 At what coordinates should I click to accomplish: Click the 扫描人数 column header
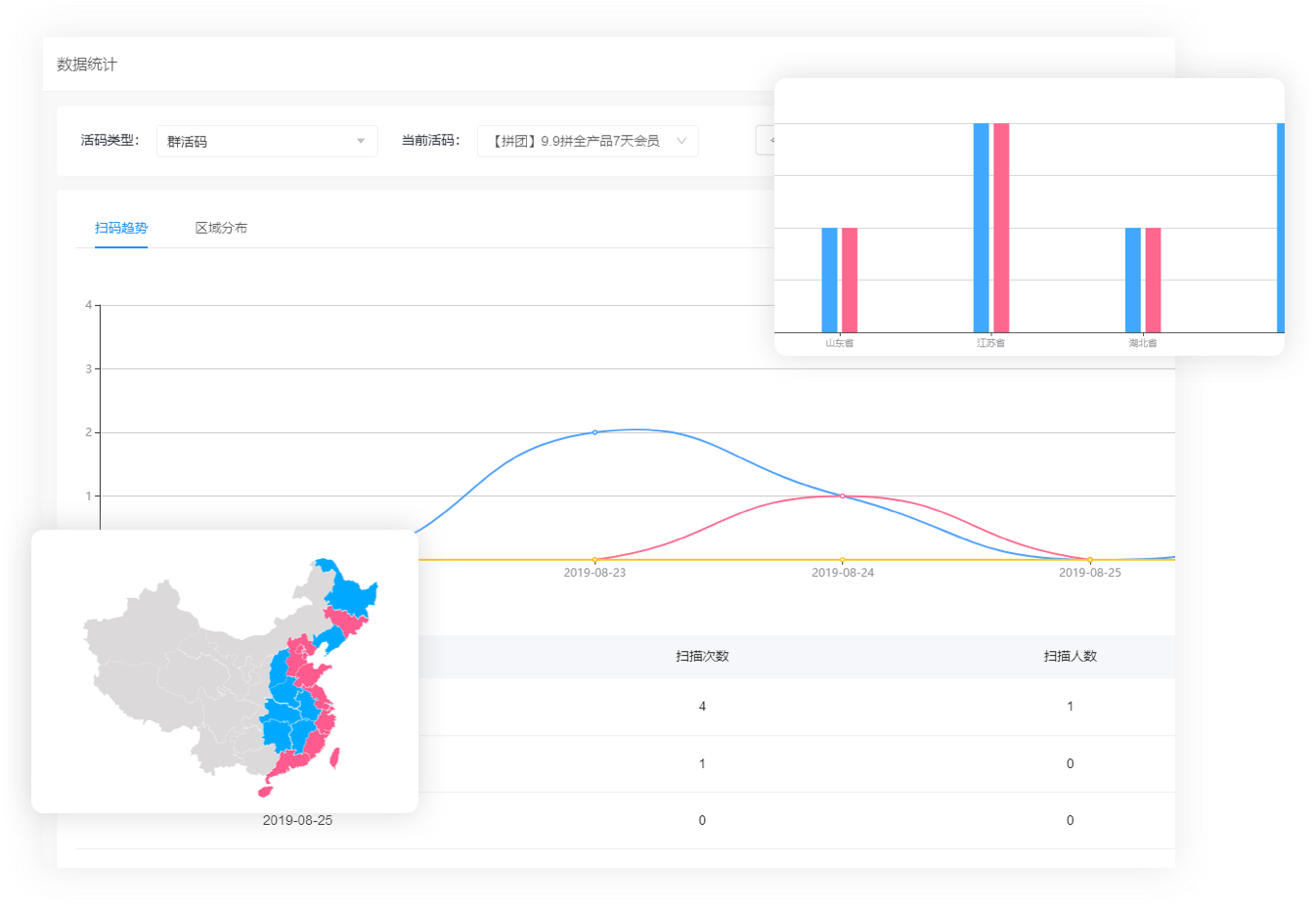pyautogui.click(x=1070, y=656)
